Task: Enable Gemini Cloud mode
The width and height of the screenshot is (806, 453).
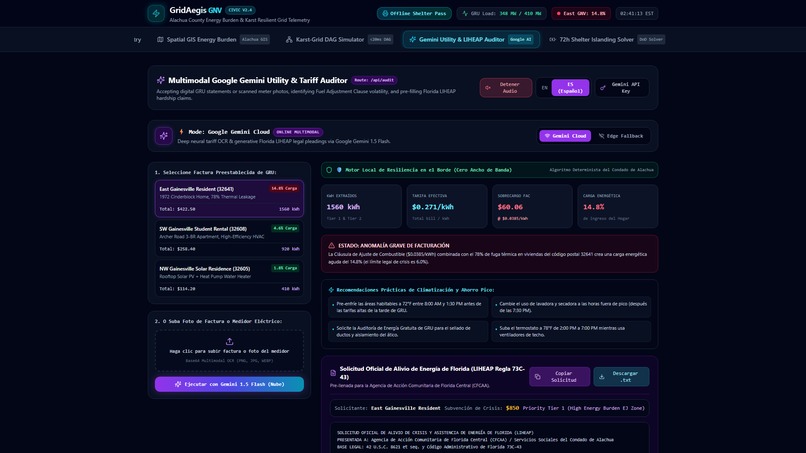Action: coord(565,136)
